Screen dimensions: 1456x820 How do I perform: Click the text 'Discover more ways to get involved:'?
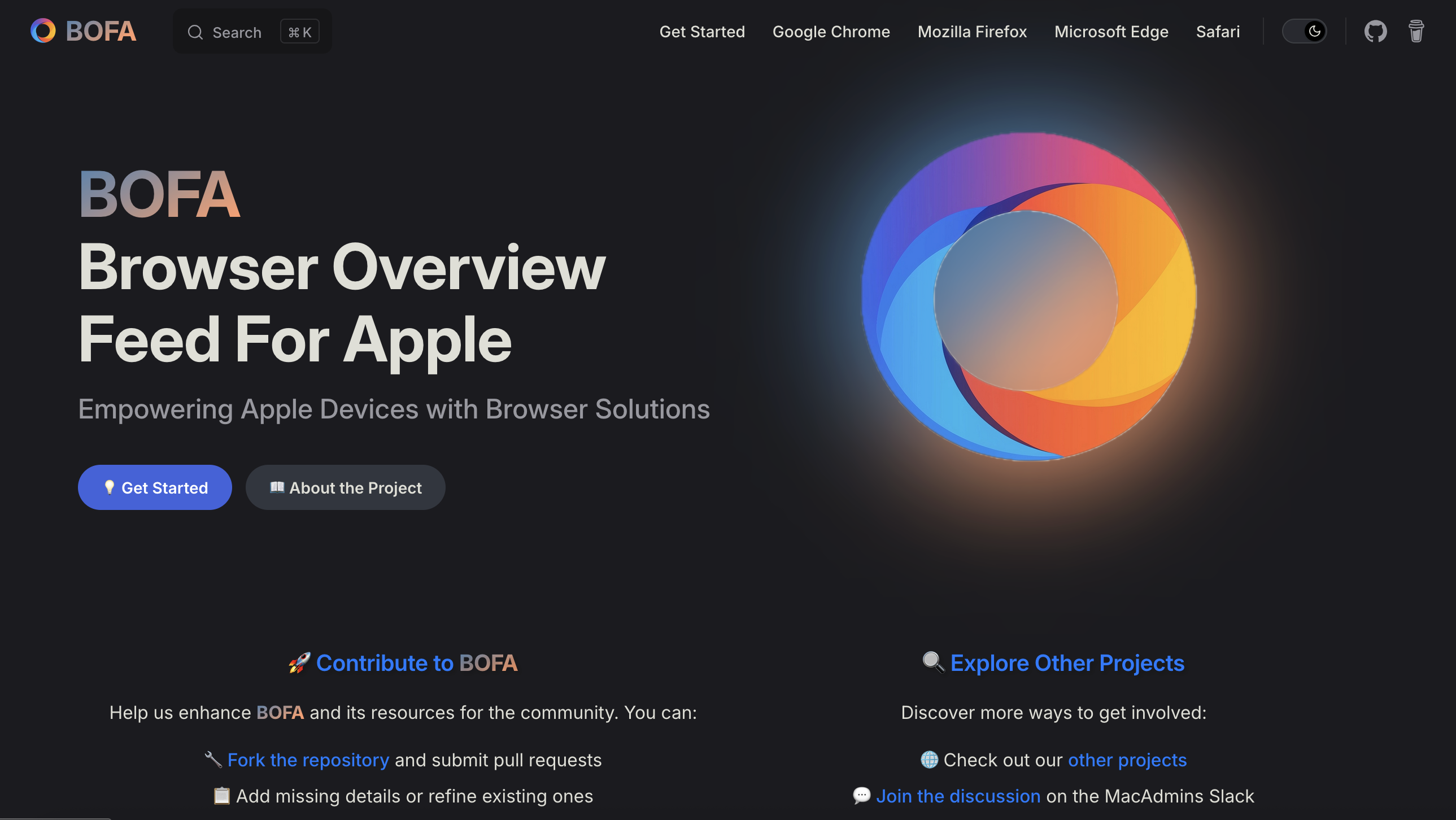pyautogui.click(x=1053, y=712)
